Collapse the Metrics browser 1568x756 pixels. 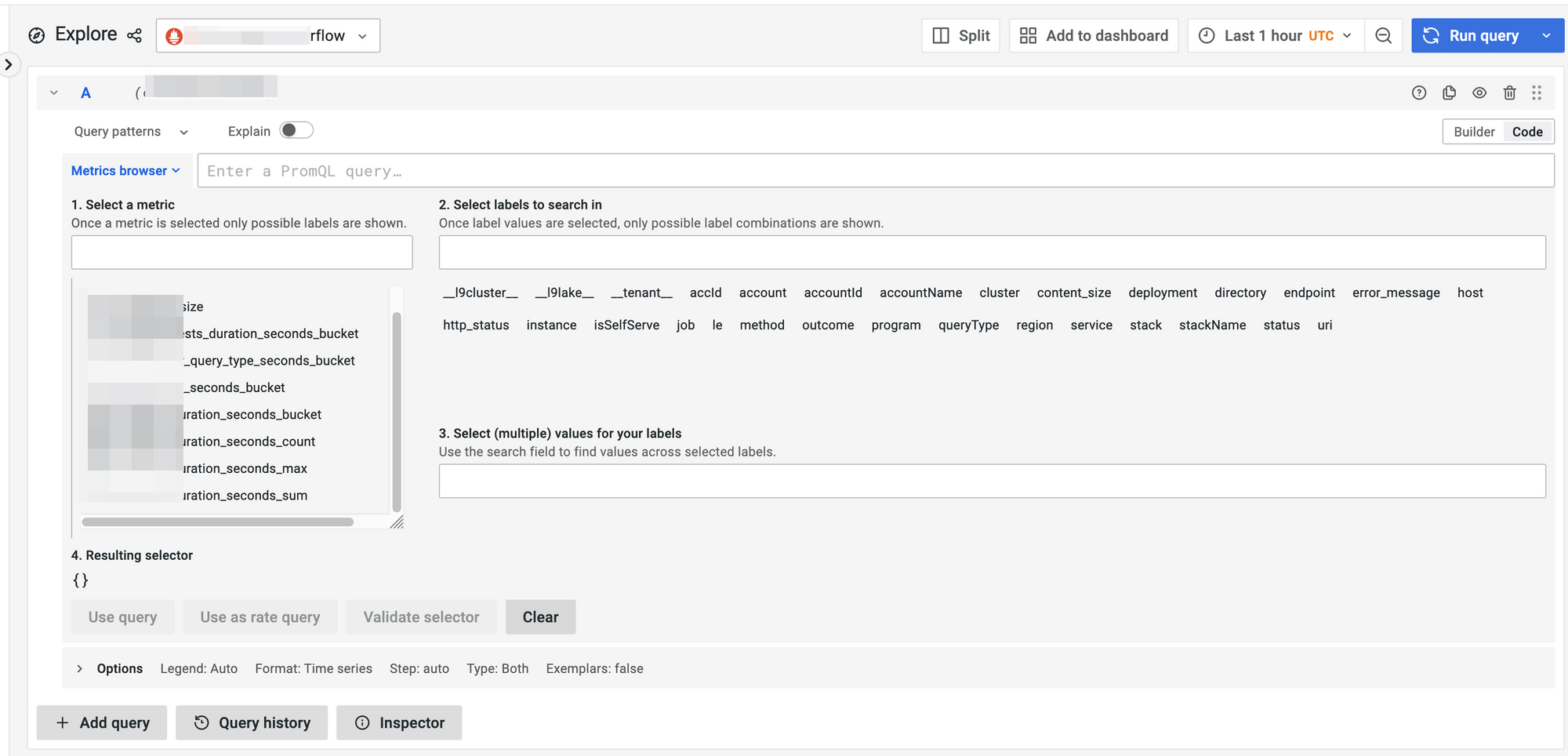click(125, 170)
